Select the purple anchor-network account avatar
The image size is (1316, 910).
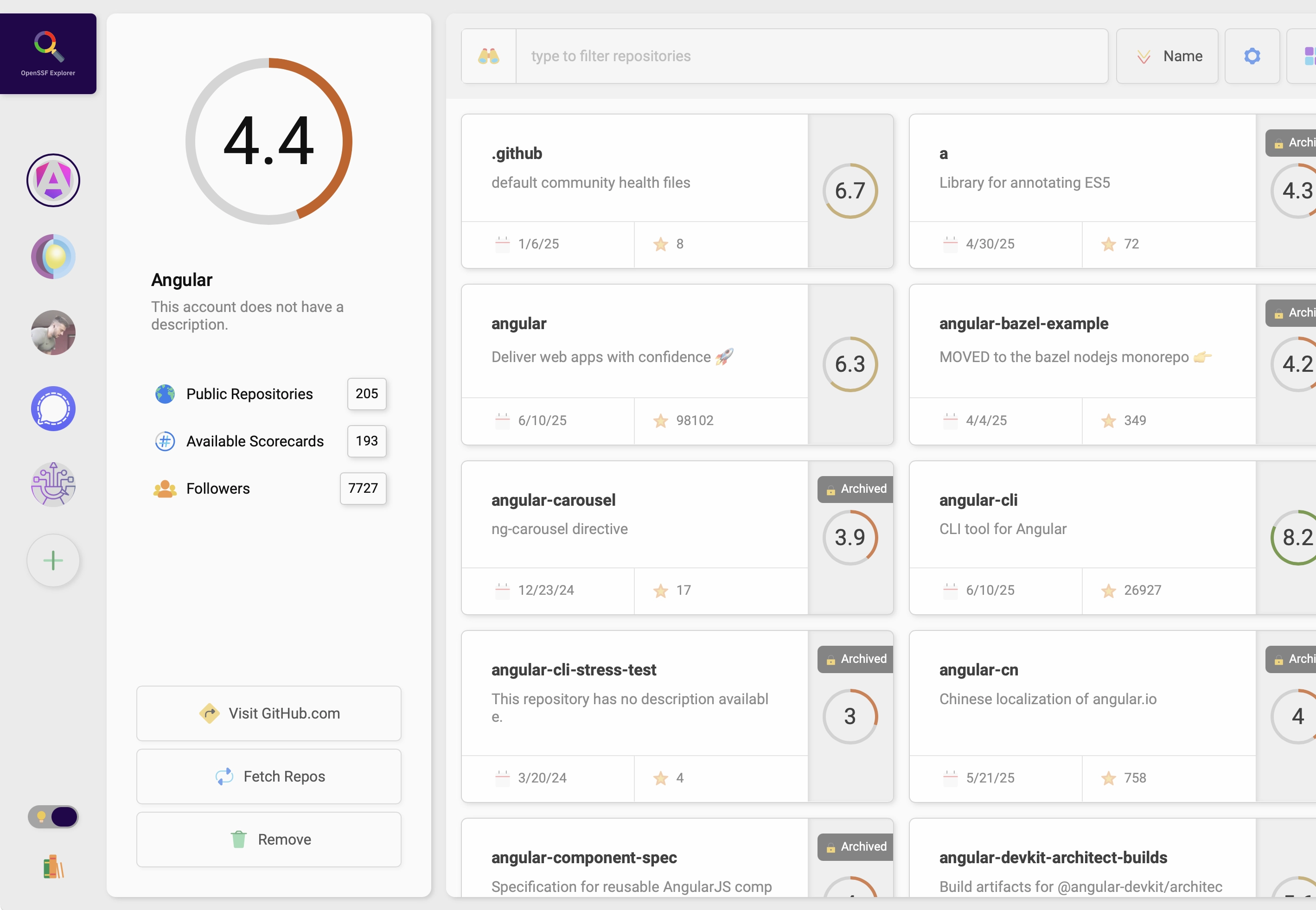53,484
